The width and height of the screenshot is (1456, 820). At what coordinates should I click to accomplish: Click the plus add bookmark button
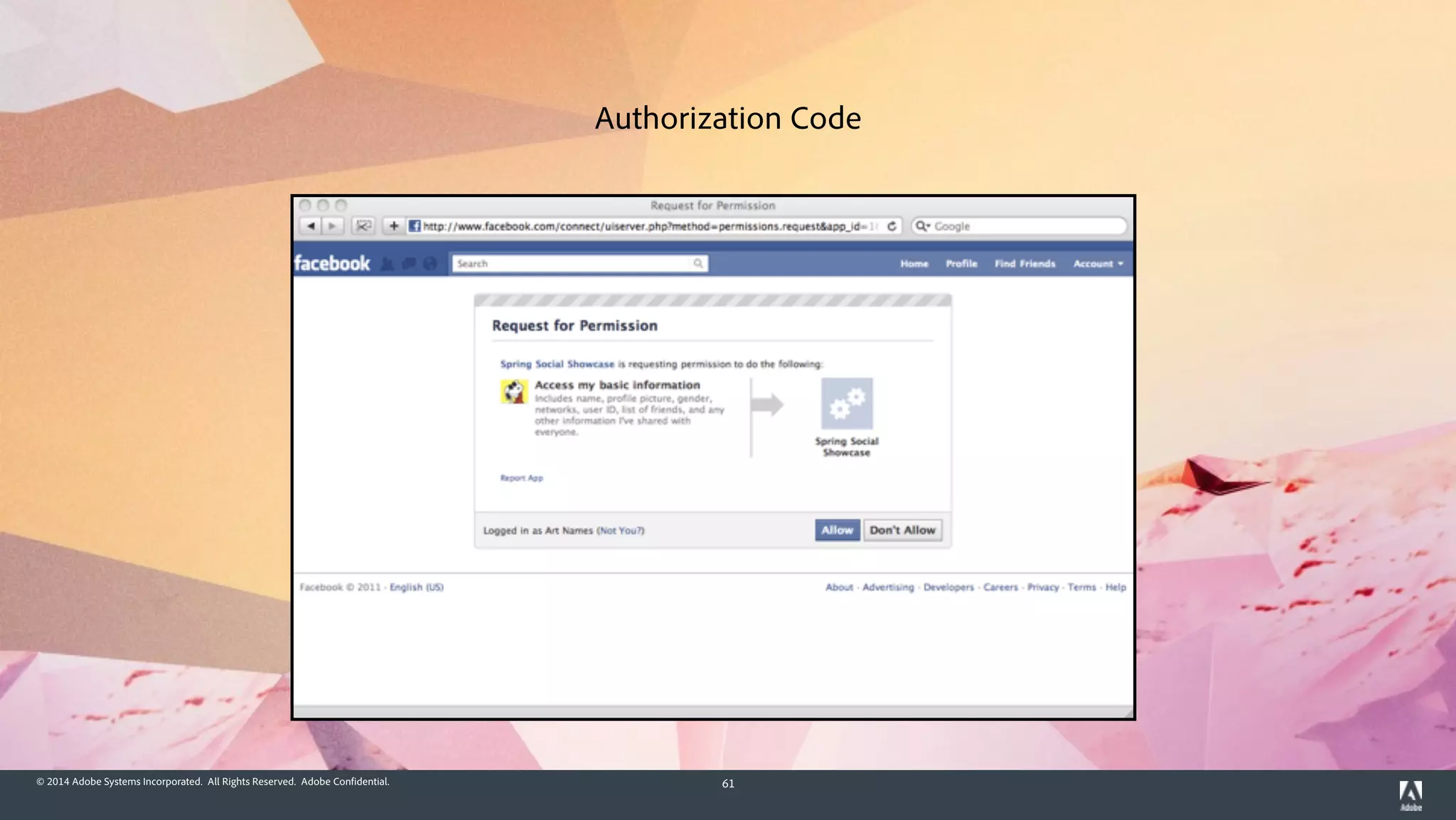point(393,226)
